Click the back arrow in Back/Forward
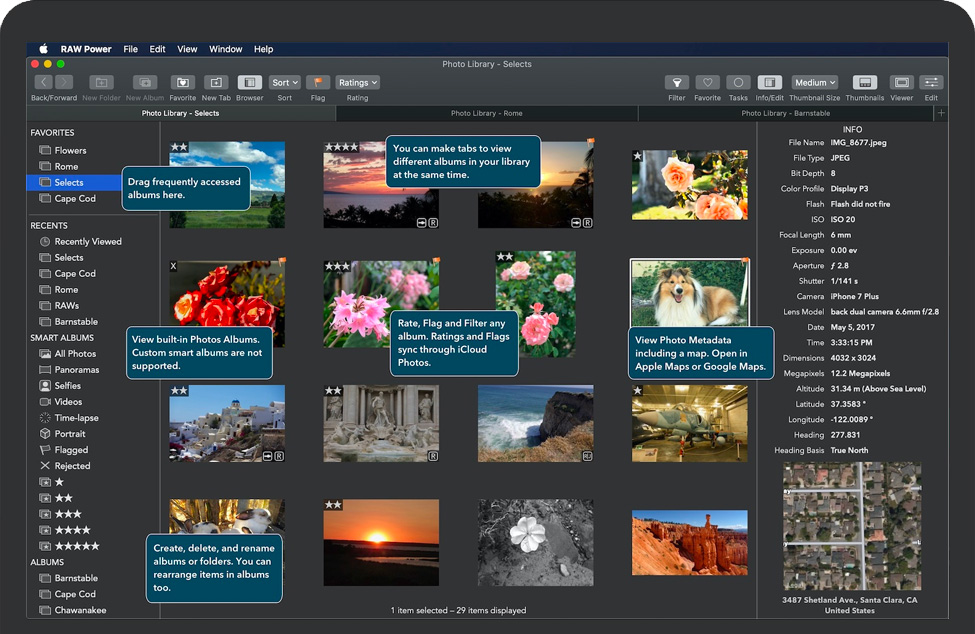This screenshot has width=975, height=634. pyautogui.click(x=43, y=83)
